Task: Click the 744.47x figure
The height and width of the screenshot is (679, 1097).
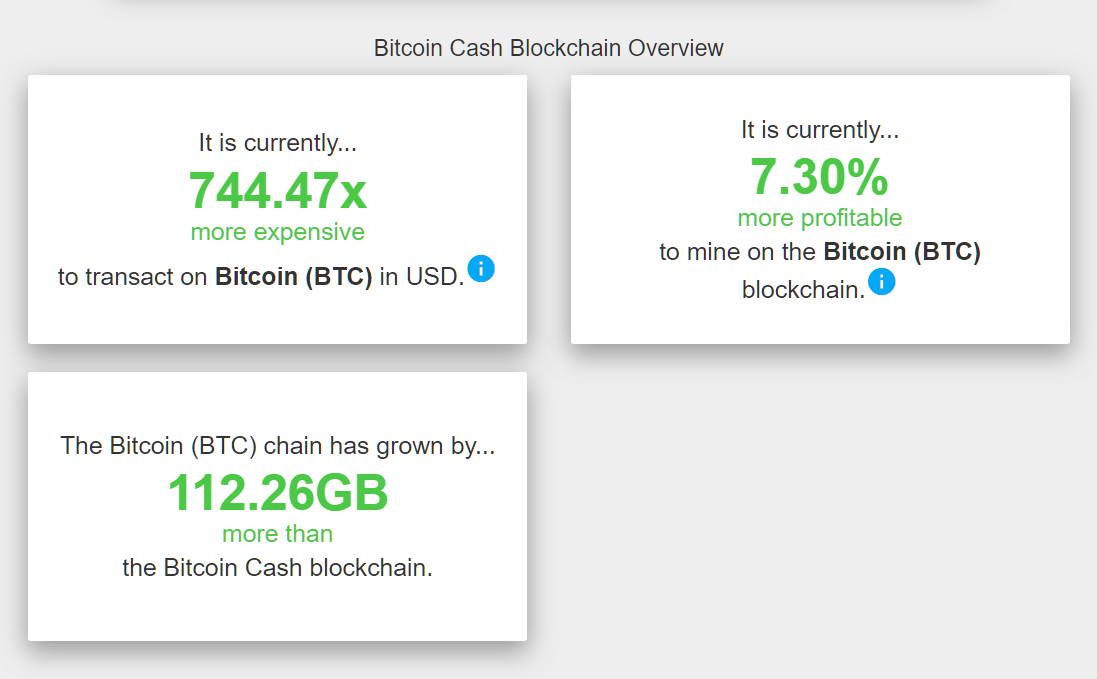Action: (x=278, y=190)
